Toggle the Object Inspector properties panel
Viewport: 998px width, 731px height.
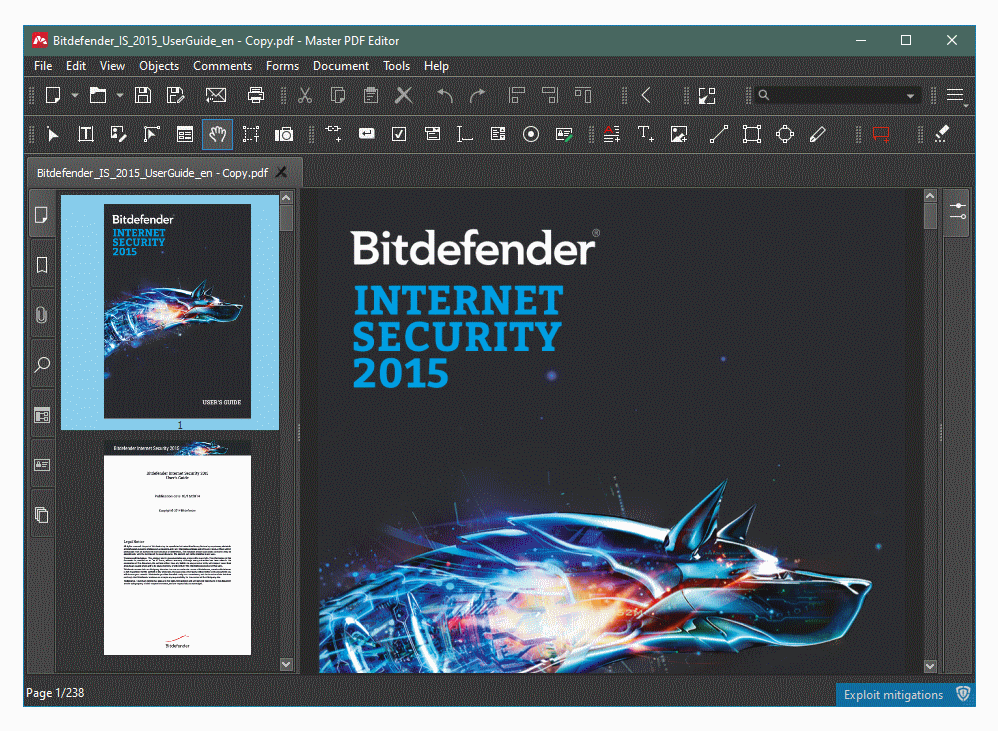pos(957,212)
